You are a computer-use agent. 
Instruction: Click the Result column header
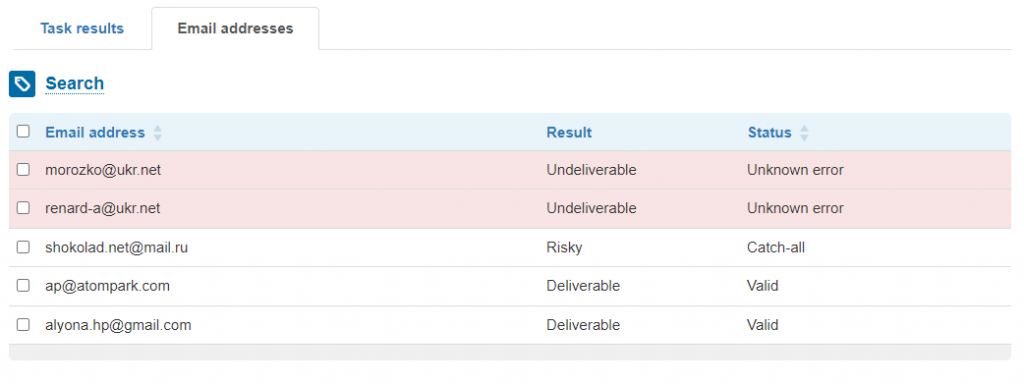tap(569, 133)
